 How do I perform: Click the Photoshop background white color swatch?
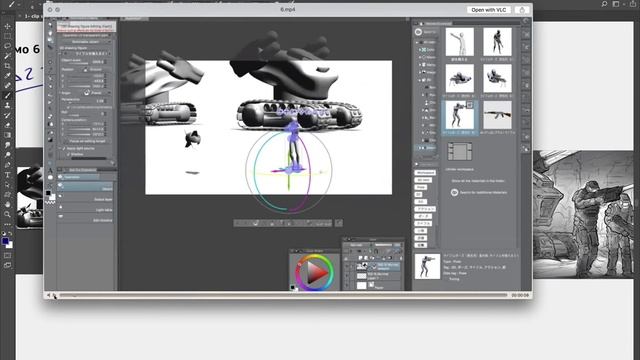[x=10, y=245]
